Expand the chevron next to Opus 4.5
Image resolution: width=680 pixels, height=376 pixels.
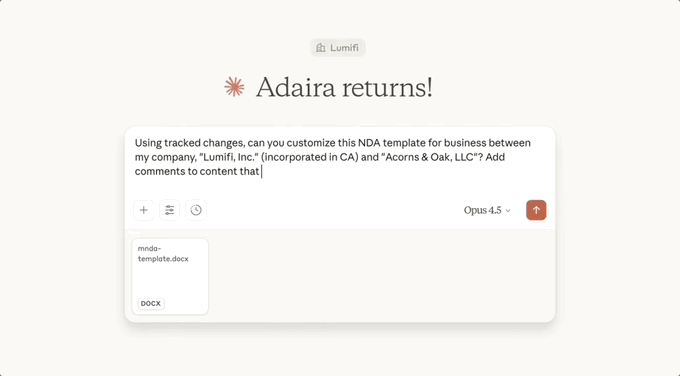(x=508, y=211)
